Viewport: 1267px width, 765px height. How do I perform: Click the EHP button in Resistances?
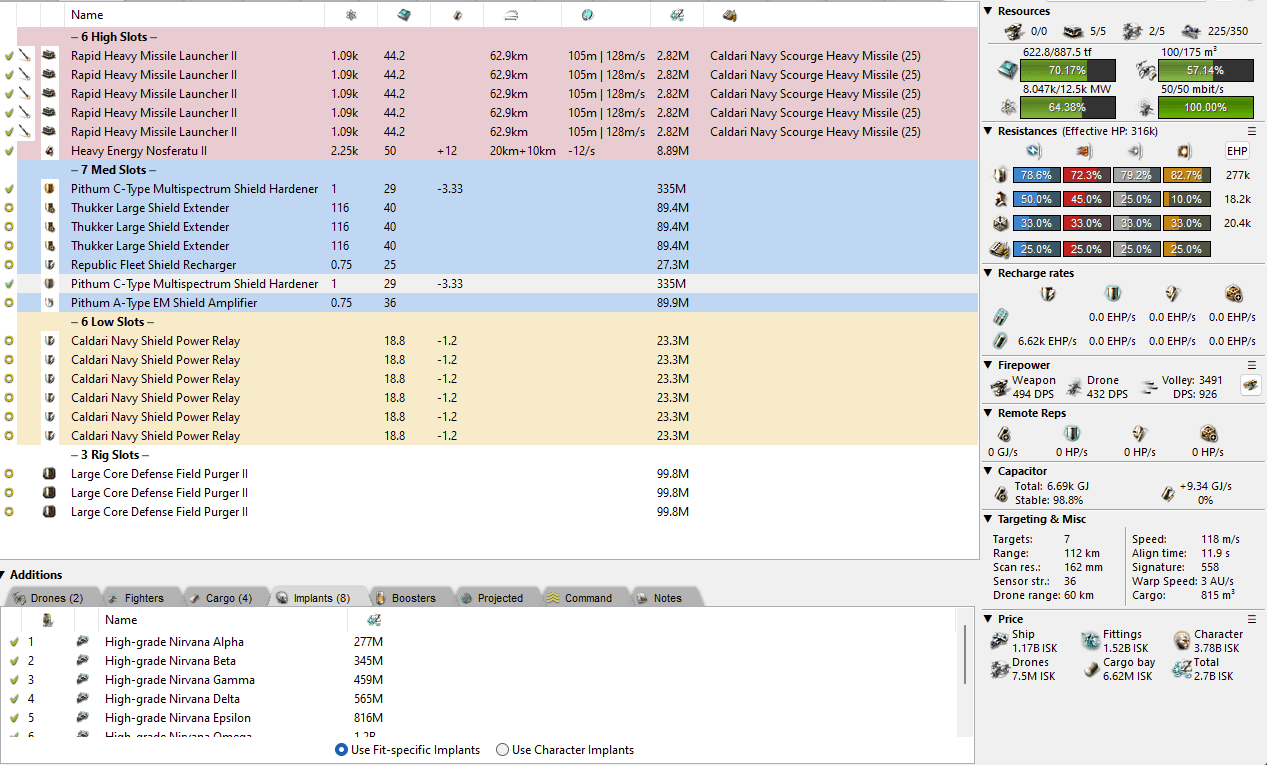(x=1237, y=150)
